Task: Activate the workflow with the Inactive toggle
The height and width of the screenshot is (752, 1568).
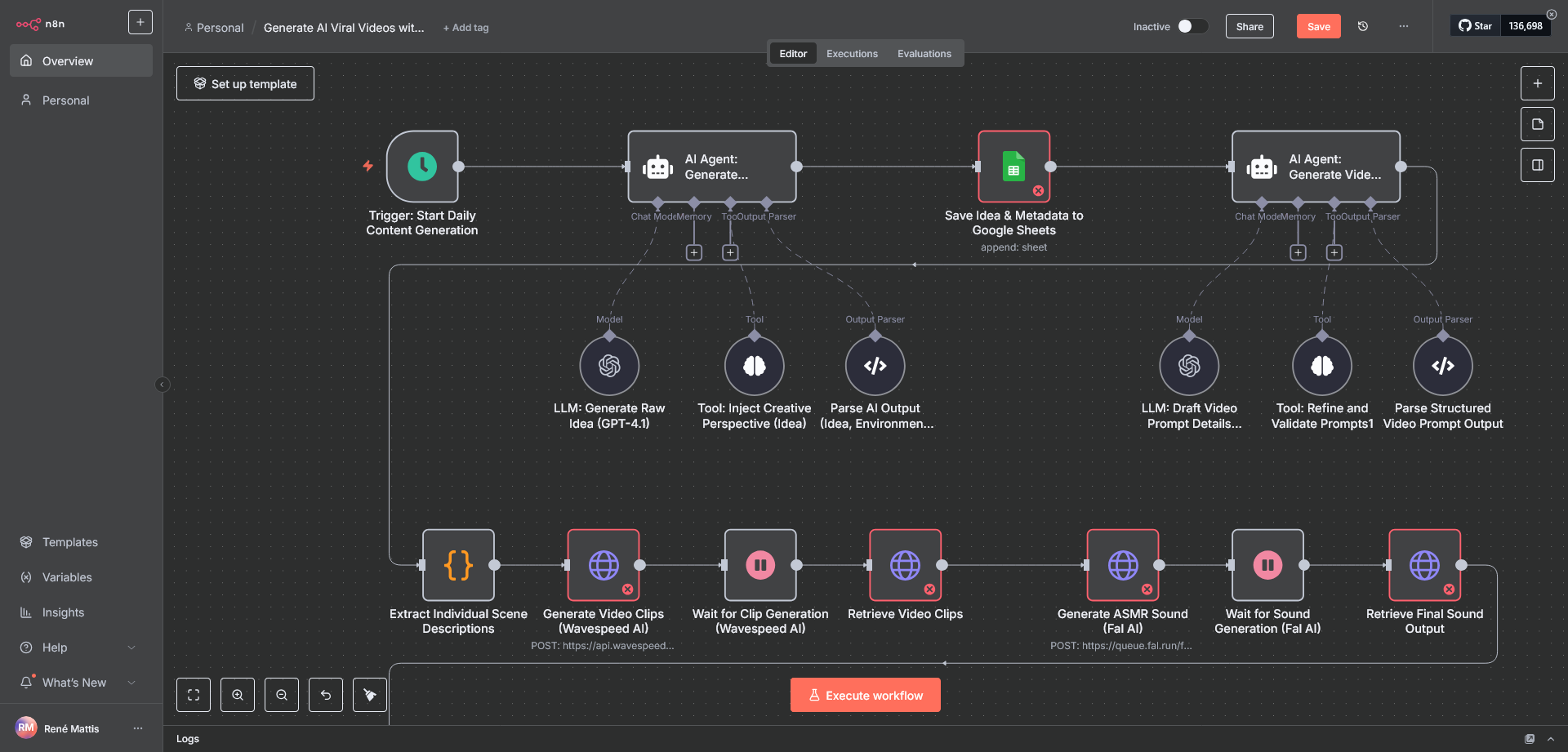Action: 1193,25
